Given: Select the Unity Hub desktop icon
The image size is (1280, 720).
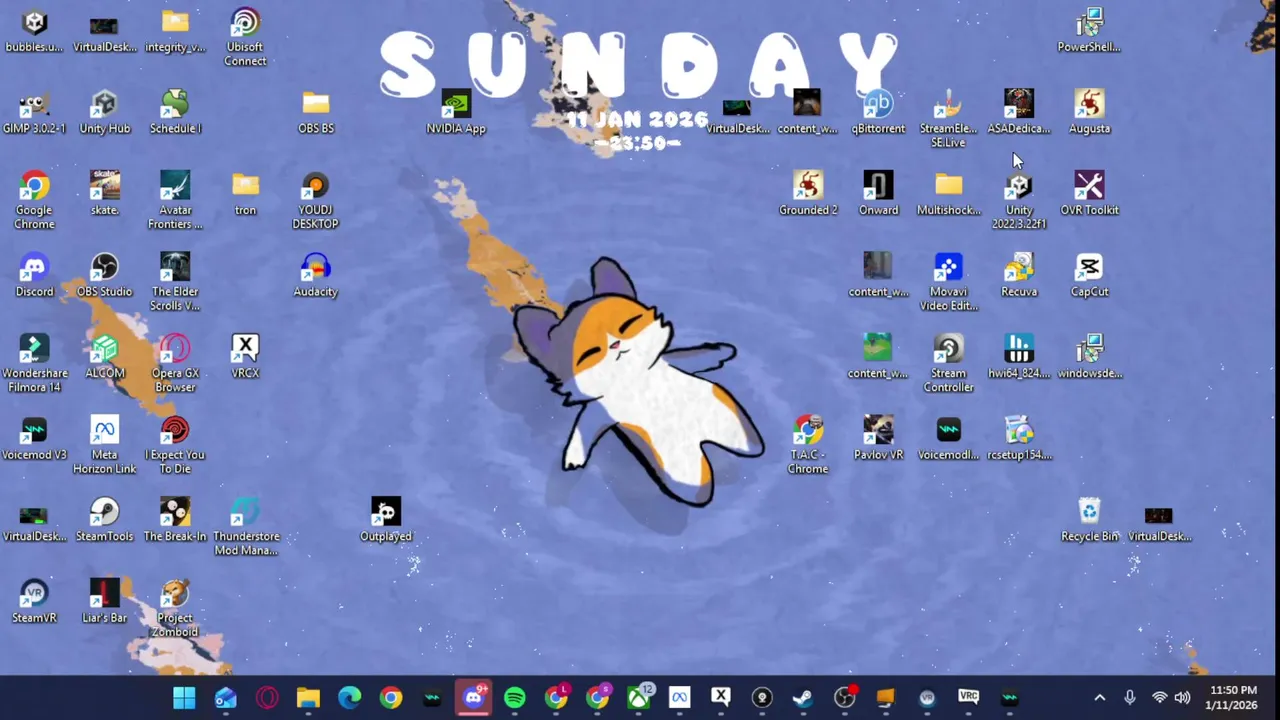Looking at the screenshot, I should pos(105,111).
